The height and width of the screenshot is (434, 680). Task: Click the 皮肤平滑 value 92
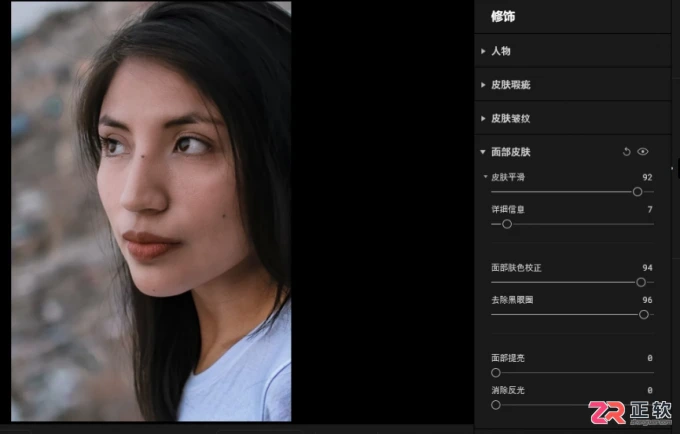647,177
